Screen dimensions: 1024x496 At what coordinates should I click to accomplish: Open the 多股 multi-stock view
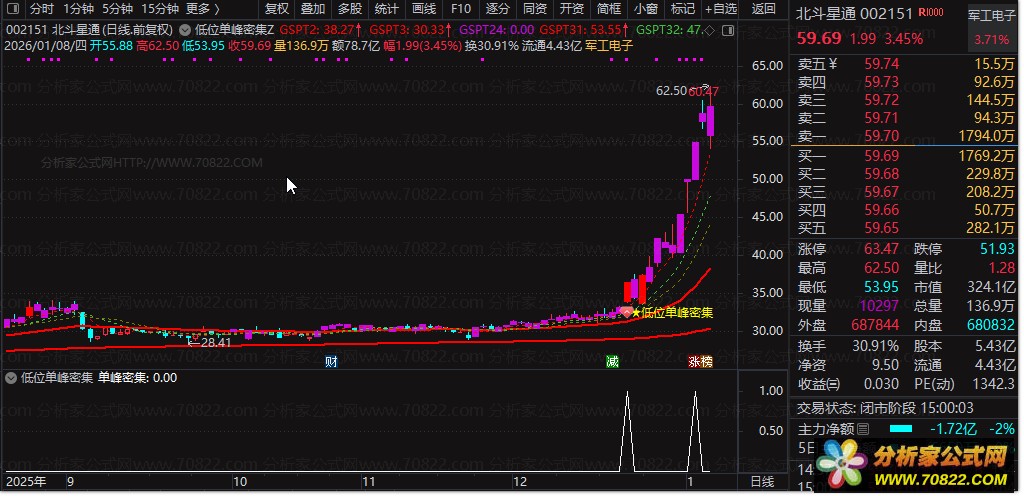[x=350, y=8]
